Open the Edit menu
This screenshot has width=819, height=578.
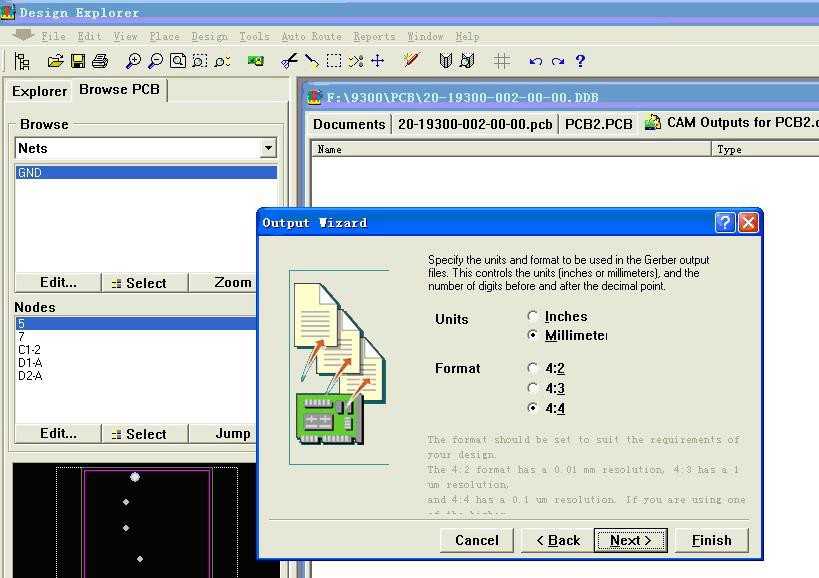tap(89, 36)
